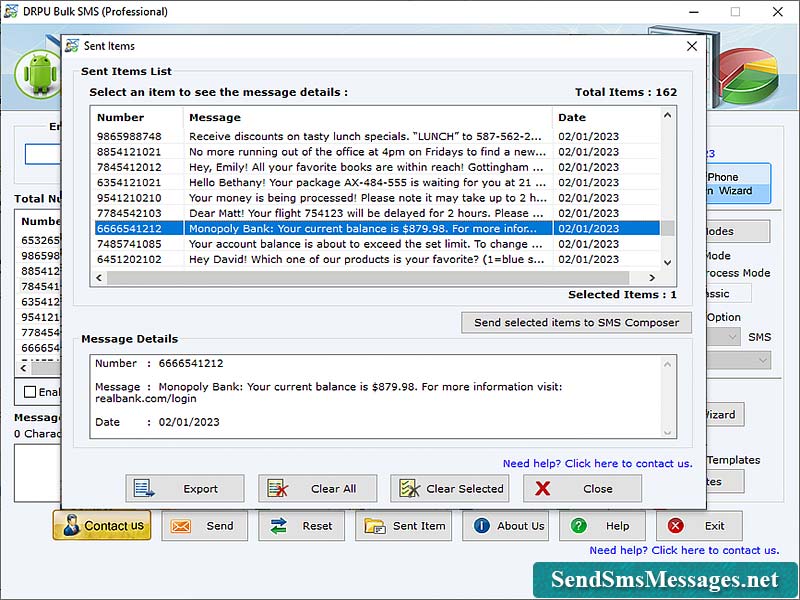The width and height of the screenshot is (800, 600).
Task: Click the Sent Item folder icon
Action: pos(375,526)
